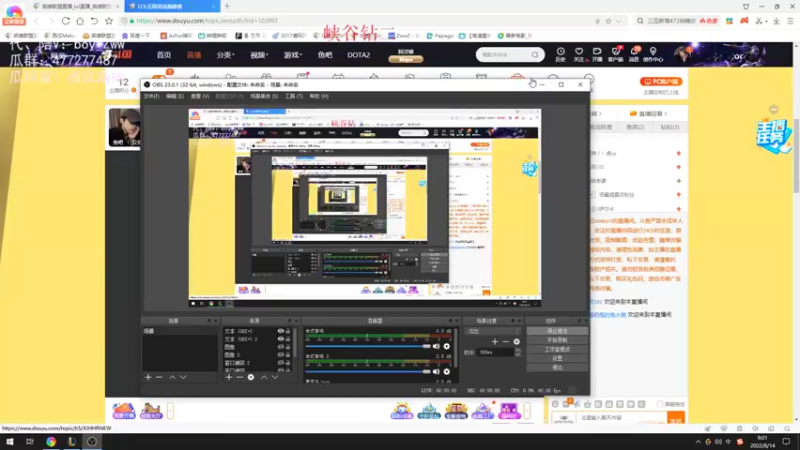This screenshot has width=800, height=450.
Task: Click the 工作室模式 studio mode button
Action: pyautogui.click(x=557, y=349)
